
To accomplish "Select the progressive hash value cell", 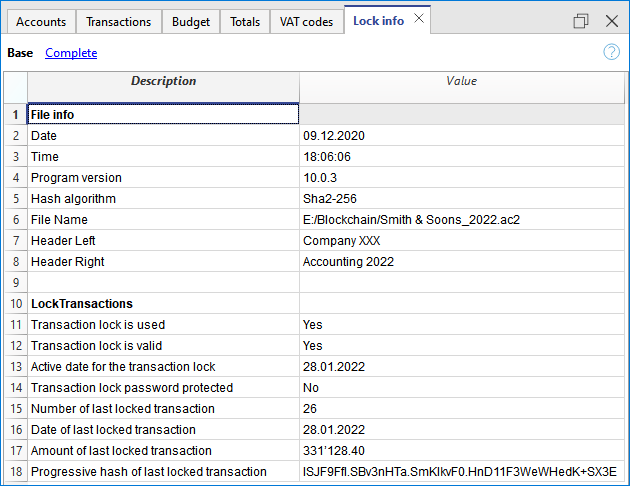I will point(462,472).
